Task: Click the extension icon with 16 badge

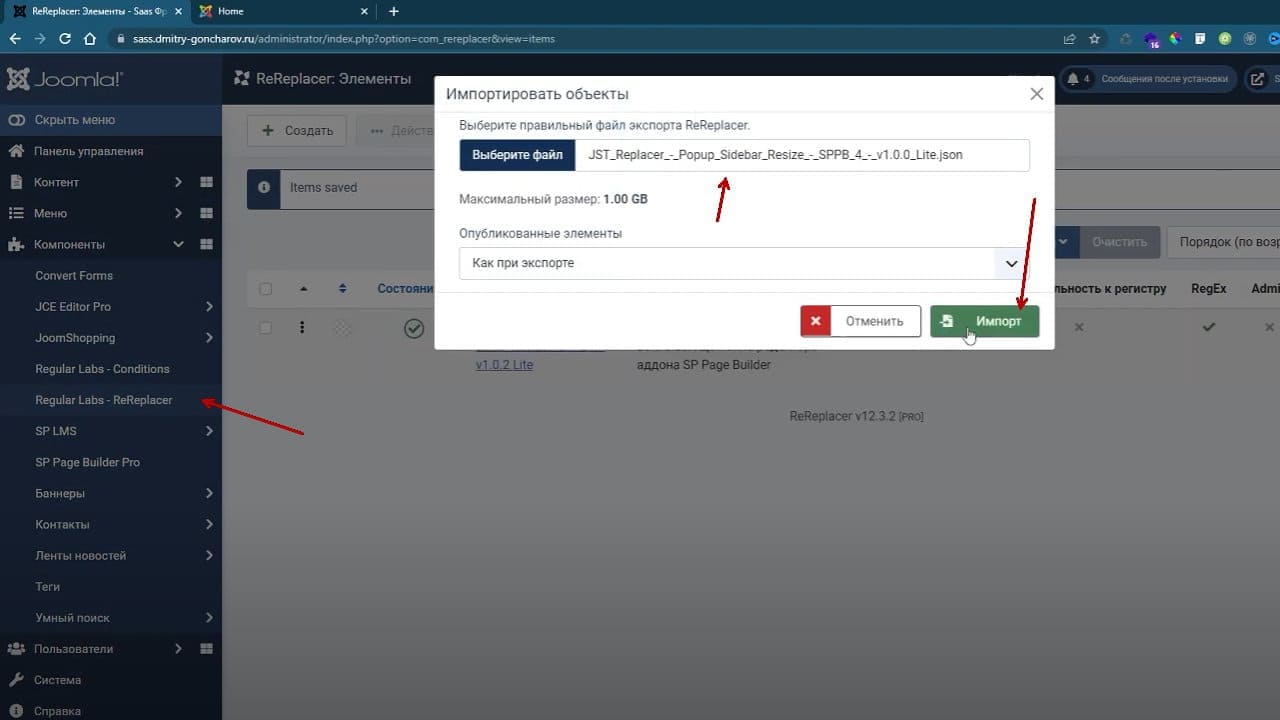Action: pyautogui.click(x=1151, y=40)
